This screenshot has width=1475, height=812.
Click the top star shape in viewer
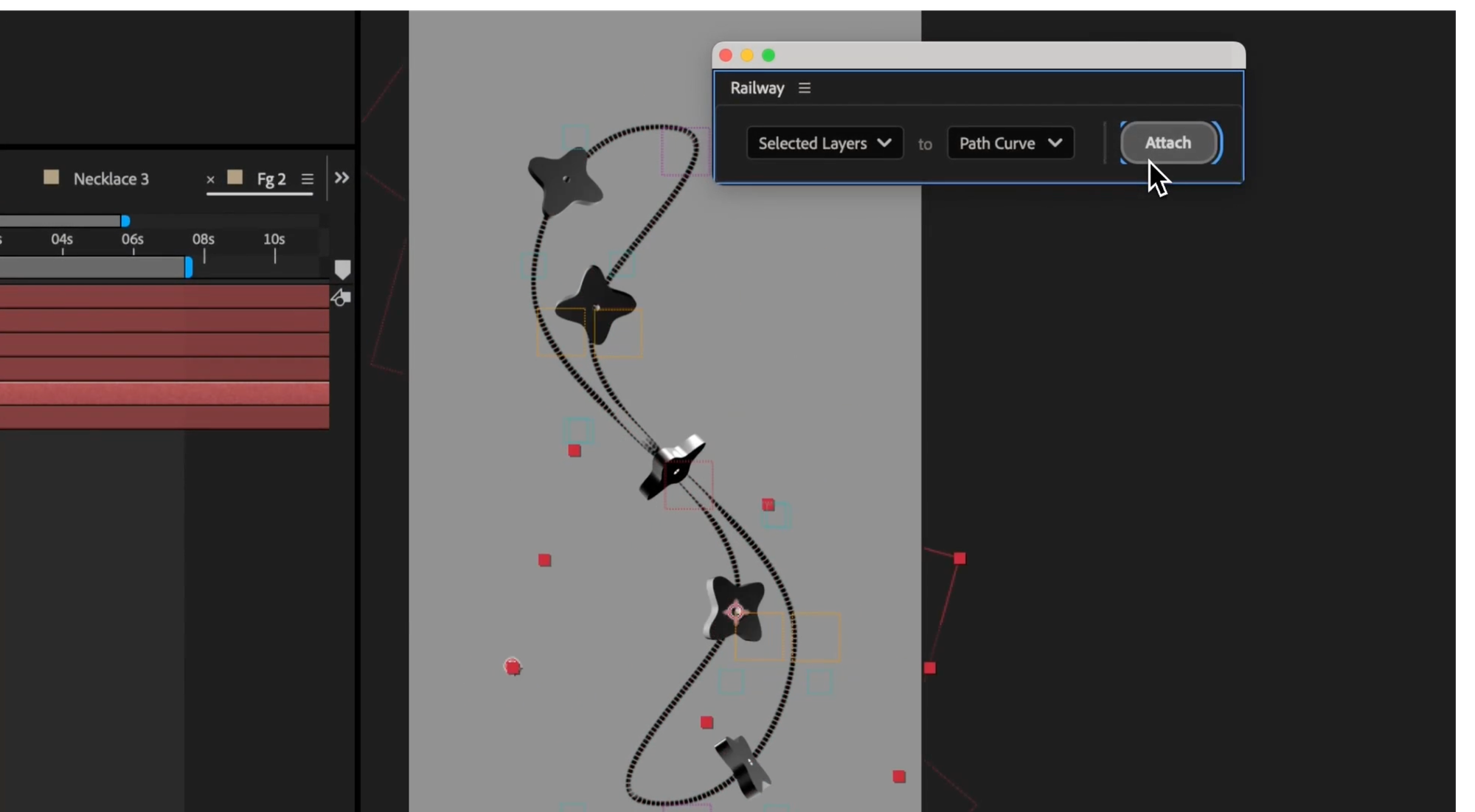[565, 180]
